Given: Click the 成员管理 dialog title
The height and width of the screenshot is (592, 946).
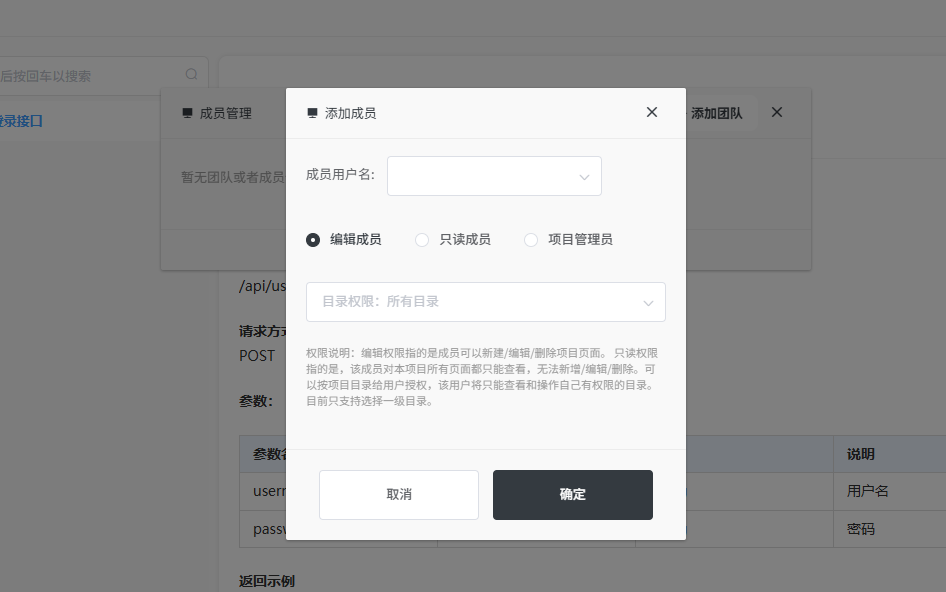Looking at the screenshot, I should click(226, 113).
